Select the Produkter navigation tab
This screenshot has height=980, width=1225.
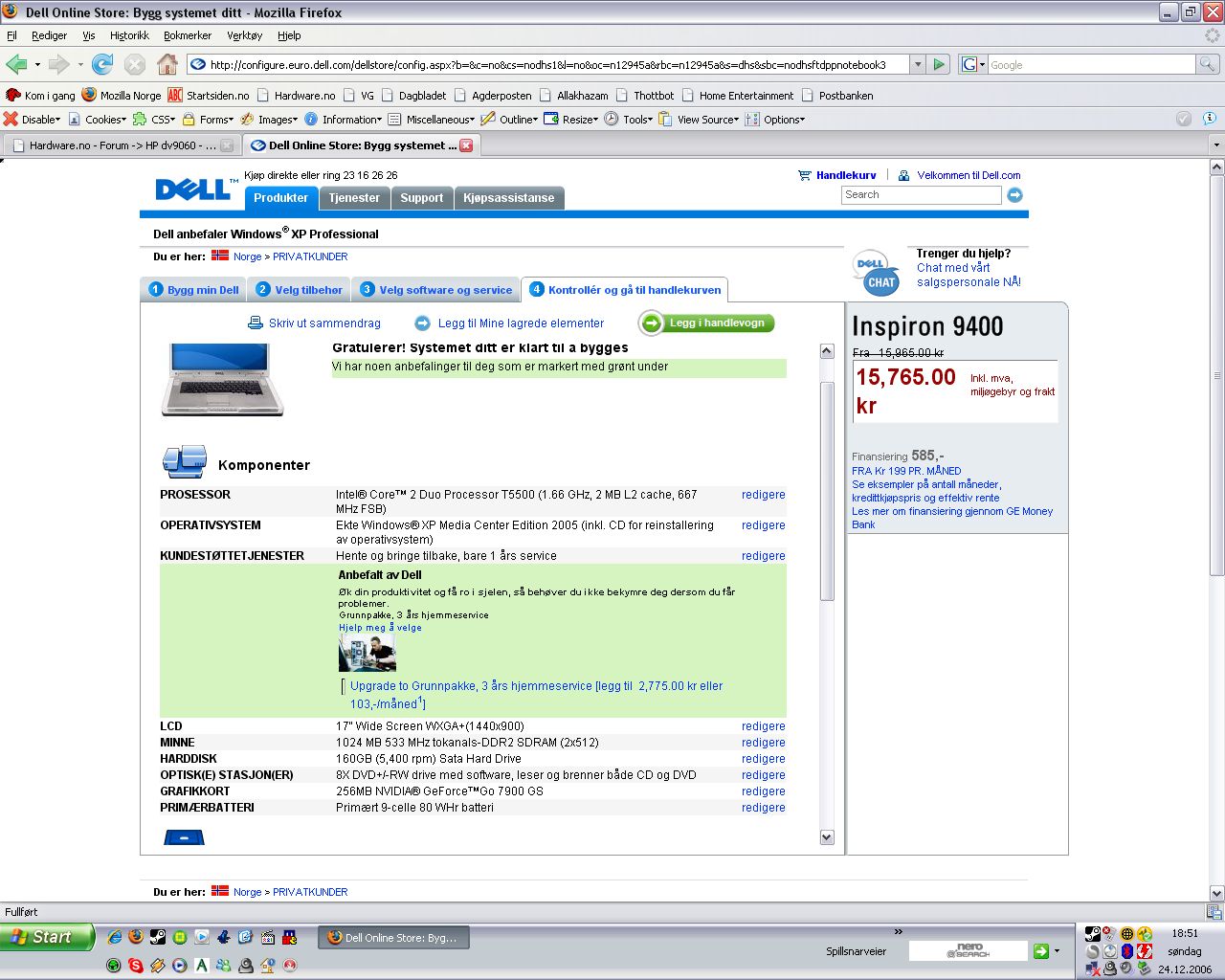280,198
